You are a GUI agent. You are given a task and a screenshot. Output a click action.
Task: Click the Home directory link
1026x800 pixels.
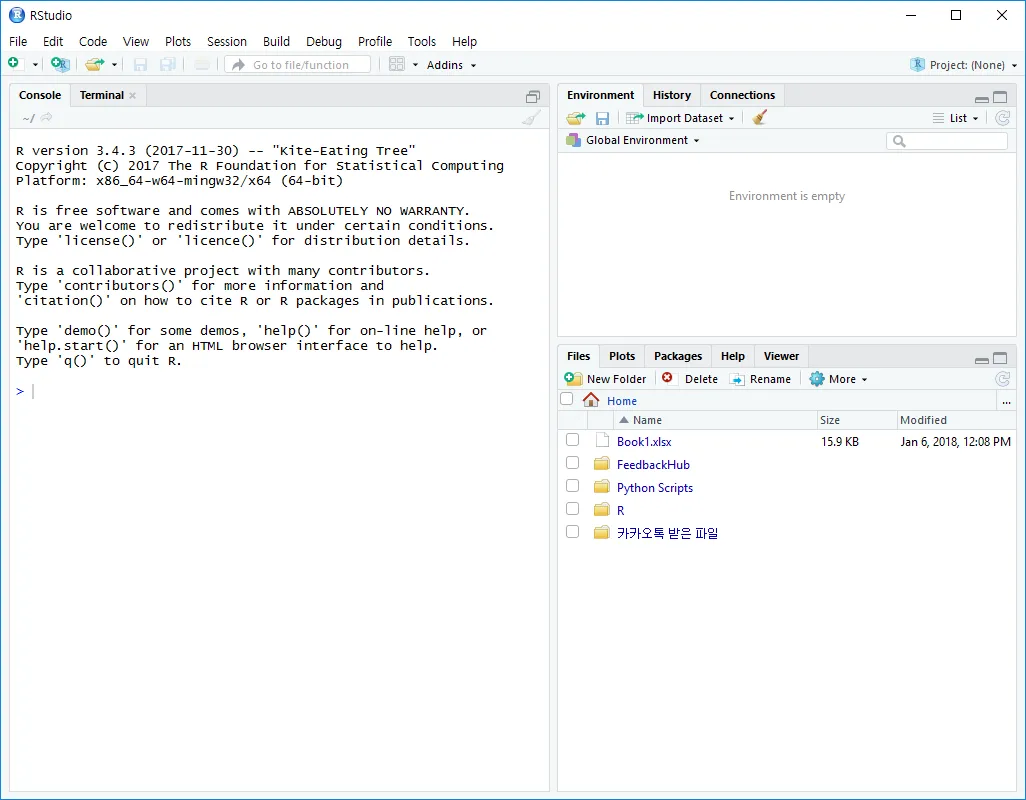coord(622,401)
